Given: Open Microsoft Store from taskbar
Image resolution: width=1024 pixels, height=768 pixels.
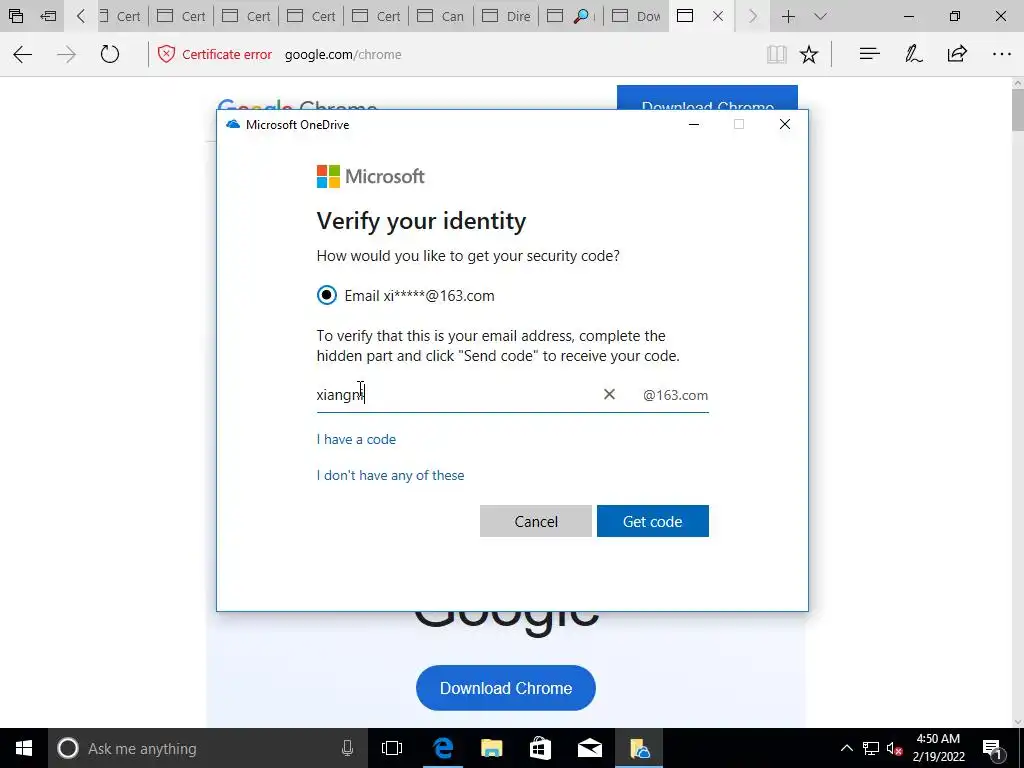Looking at the screenshot, I should coord(540,748).
